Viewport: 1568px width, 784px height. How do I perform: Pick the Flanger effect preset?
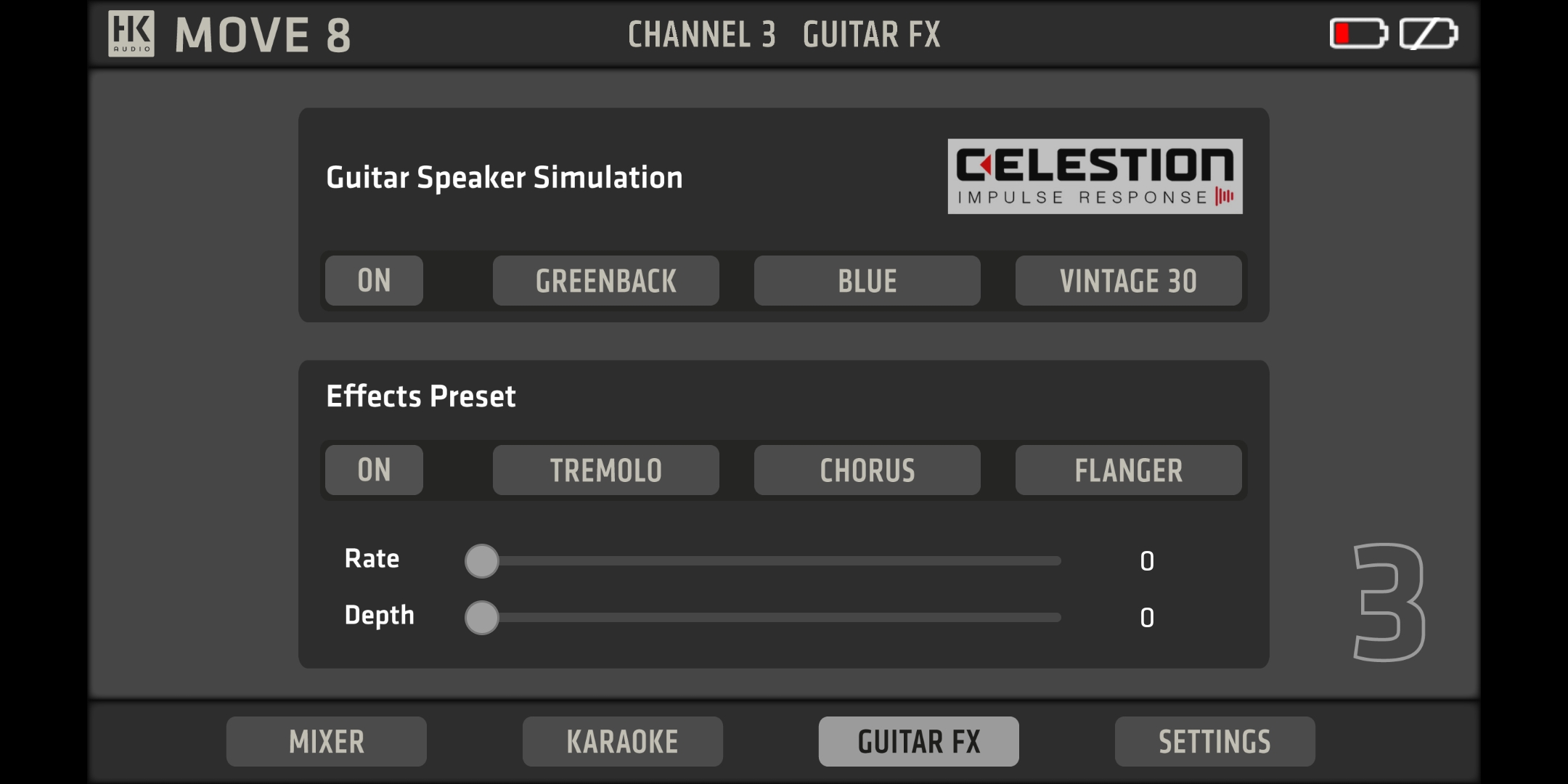(x=1128, y=470)
